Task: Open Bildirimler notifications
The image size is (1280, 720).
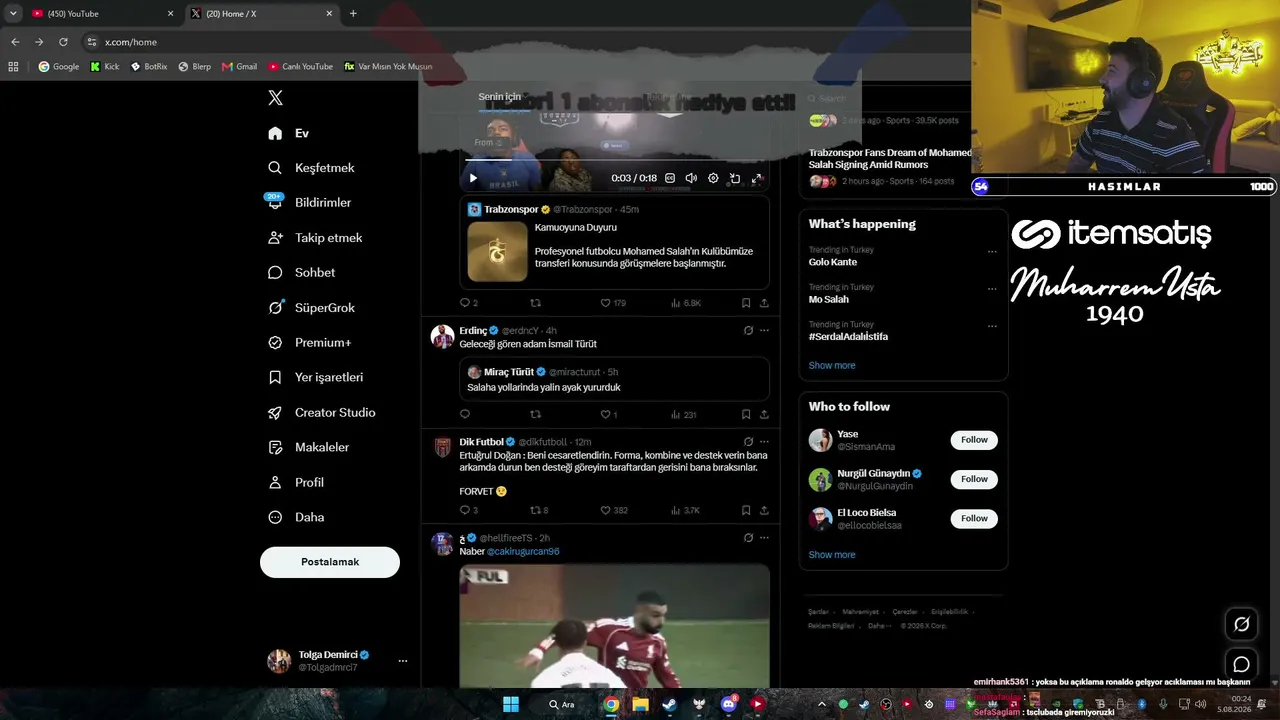Action: (x=309, y=203)
